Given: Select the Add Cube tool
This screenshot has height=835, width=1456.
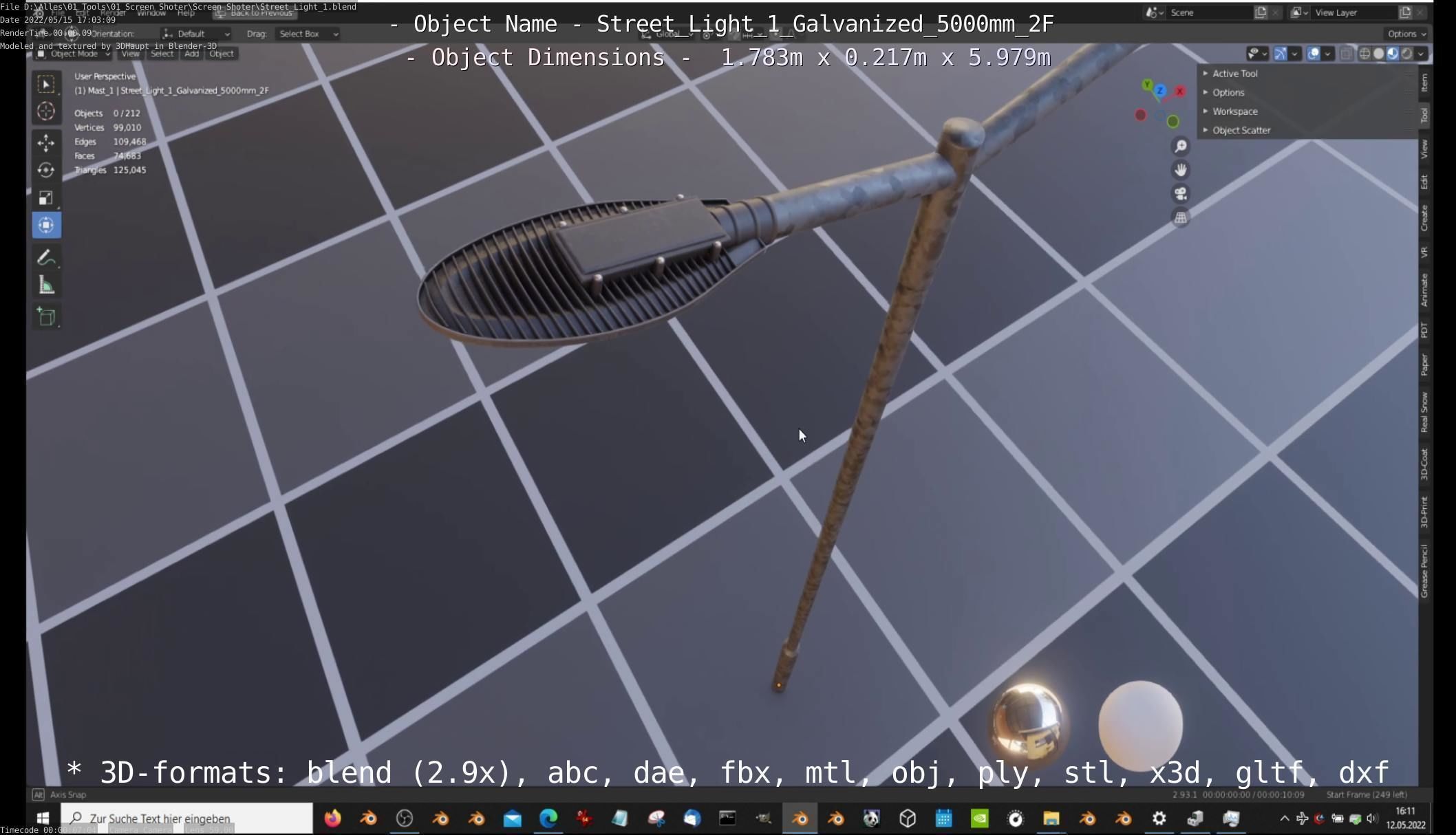Looking at the screenshot, I should (46, 316).
